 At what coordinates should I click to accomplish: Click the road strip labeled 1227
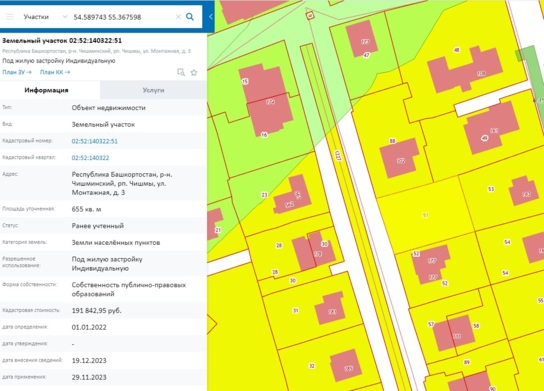(x=338, y=155)
